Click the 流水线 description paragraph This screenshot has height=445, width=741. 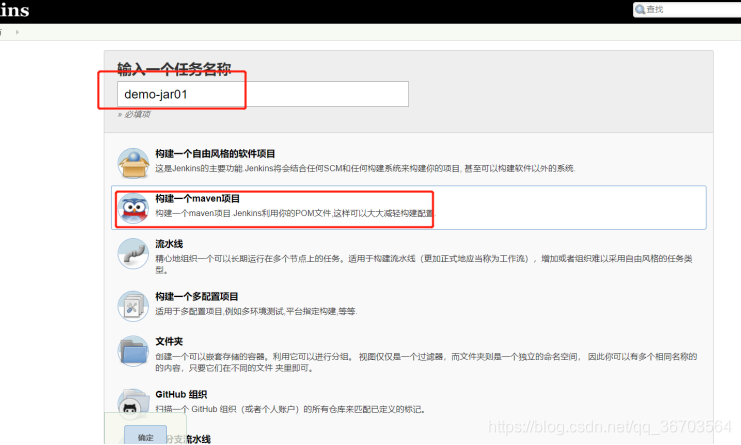coord(424,264)
